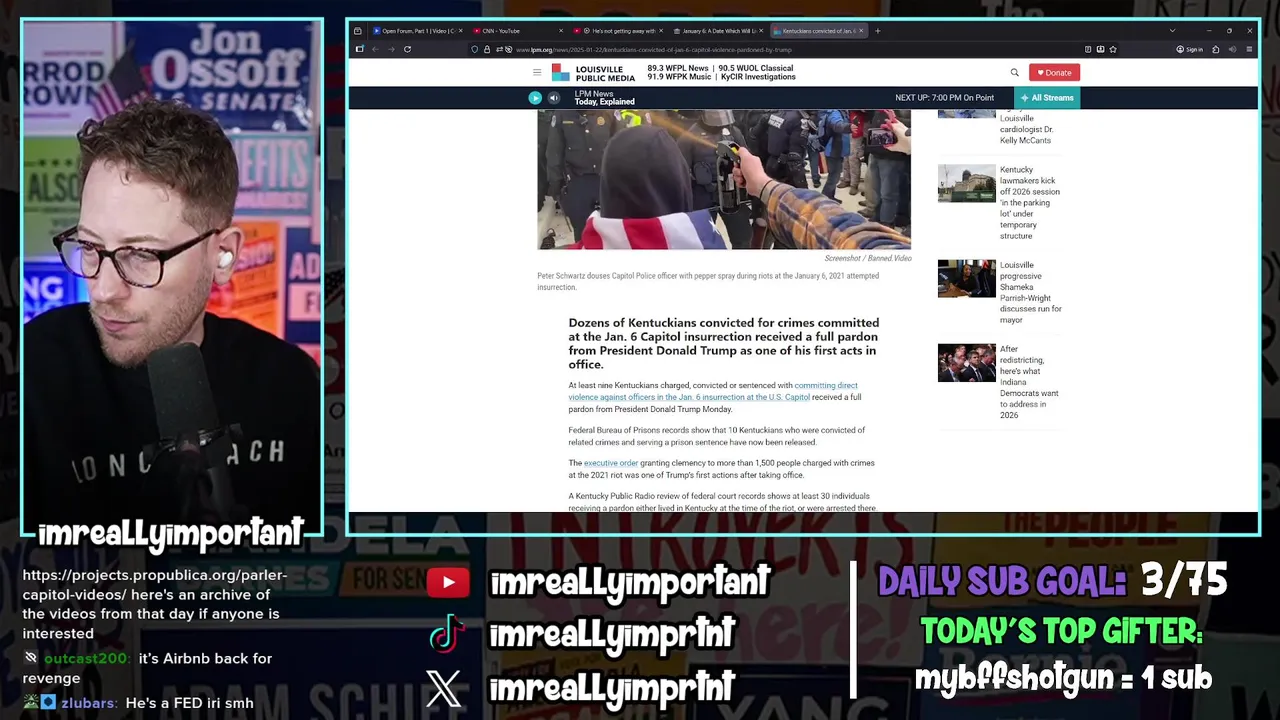Close the CNN - YouTube tab
Image resolution: width=1280 pixels, height=720 pixels.
pyautogui.click(x=560, y=31)
